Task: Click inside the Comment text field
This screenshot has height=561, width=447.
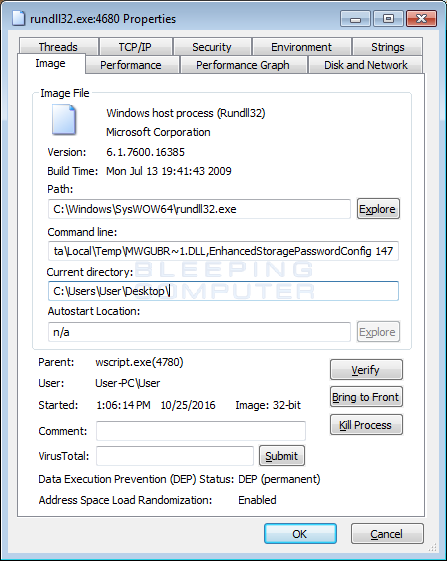Action: [201, 431]
